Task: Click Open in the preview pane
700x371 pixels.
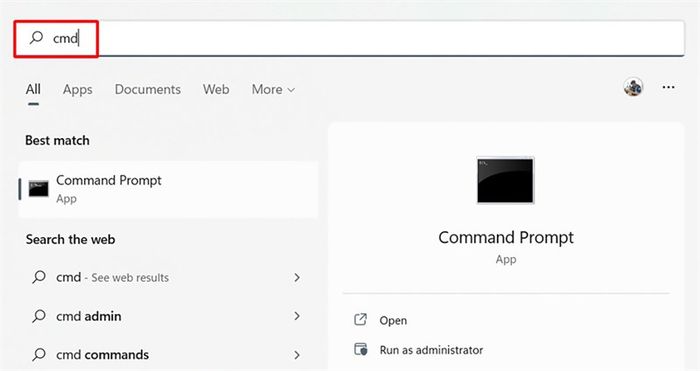Action: coord(393,320)
